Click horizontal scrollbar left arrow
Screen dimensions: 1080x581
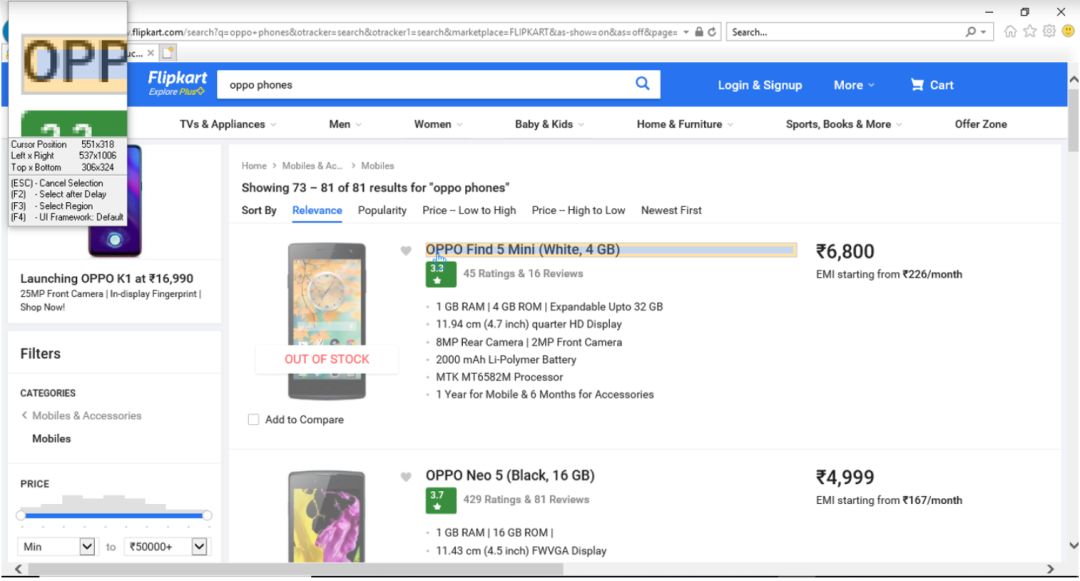(18, 569)
